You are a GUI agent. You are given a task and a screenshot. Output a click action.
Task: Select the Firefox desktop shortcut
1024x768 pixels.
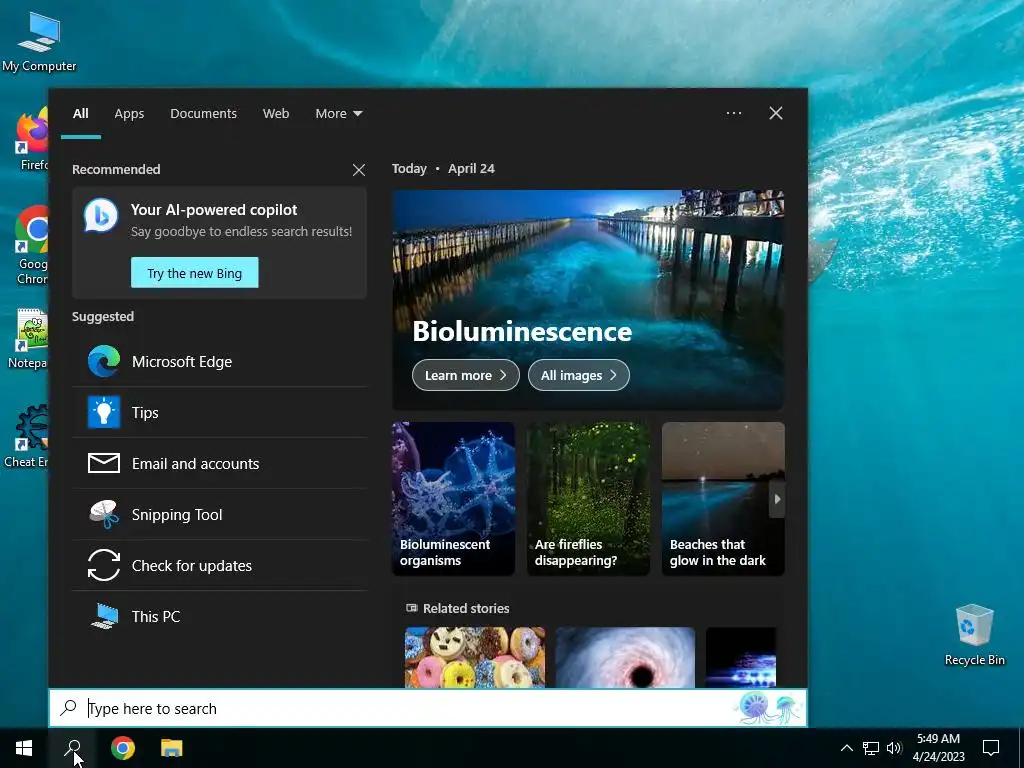click(x=33, y=139)
